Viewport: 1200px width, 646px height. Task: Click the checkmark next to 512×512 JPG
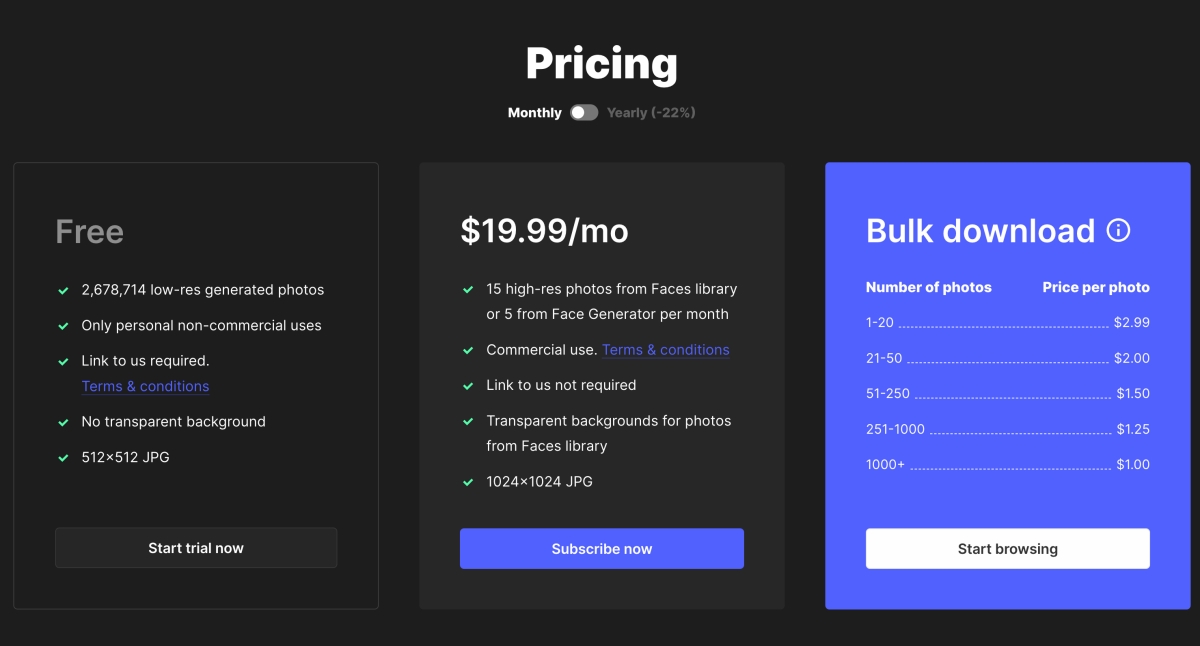[64, 458]
